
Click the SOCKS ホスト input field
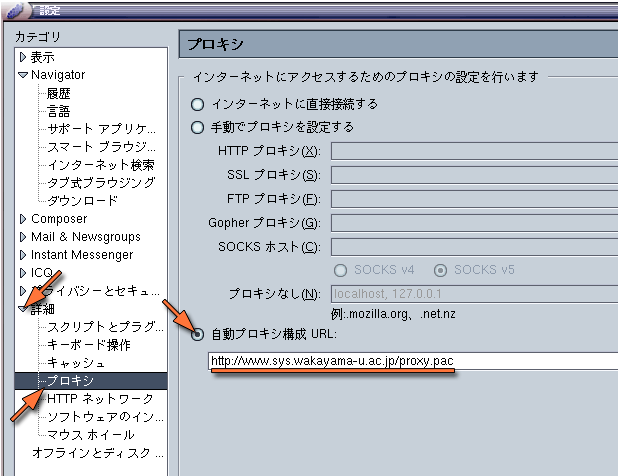pos(475,247)
